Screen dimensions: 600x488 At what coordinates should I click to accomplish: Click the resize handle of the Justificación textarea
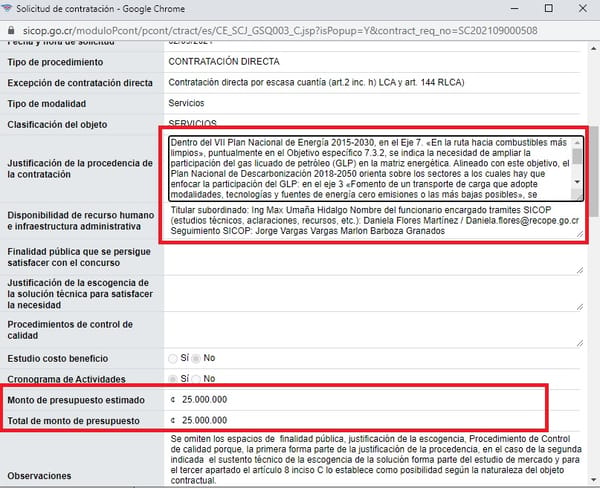tap(578, 197)
